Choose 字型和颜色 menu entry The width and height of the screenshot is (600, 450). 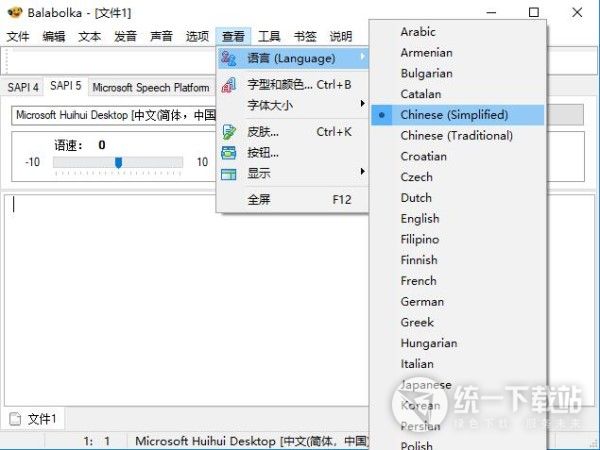tap(293, 85)
